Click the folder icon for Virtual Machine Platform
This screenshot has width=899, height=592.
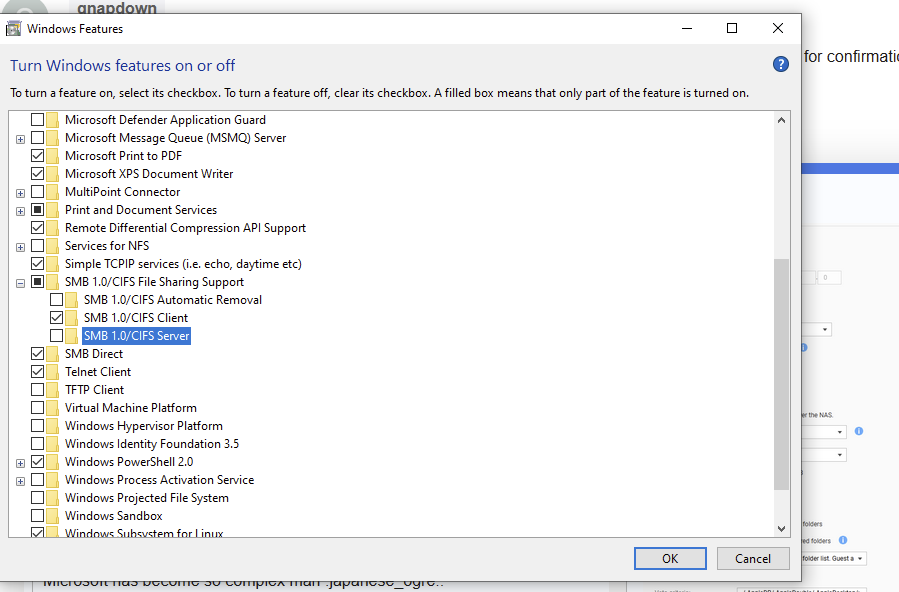tap(52, 408)
